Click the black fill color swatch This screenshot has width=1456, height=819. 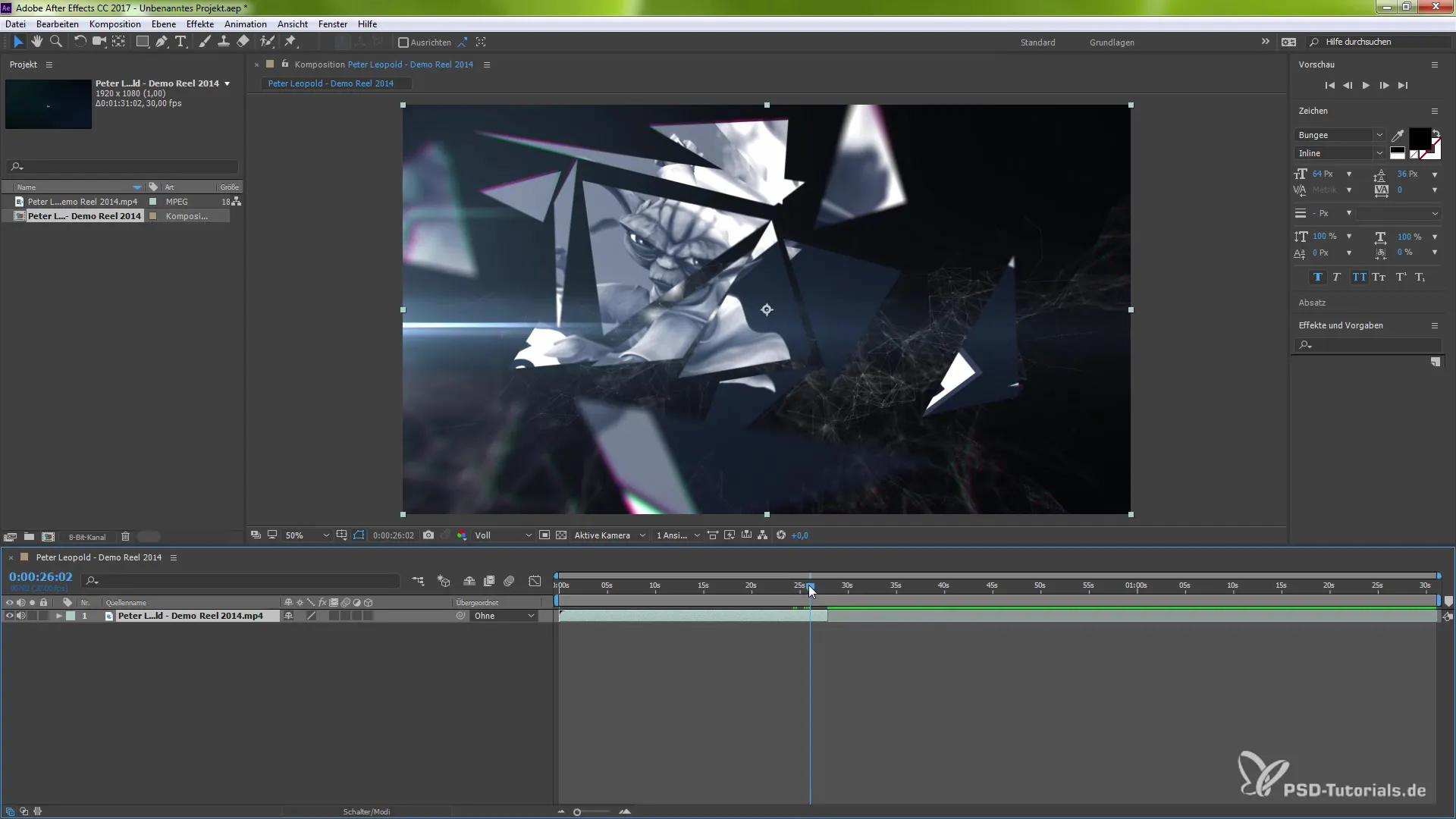[x=1419, y=138]
